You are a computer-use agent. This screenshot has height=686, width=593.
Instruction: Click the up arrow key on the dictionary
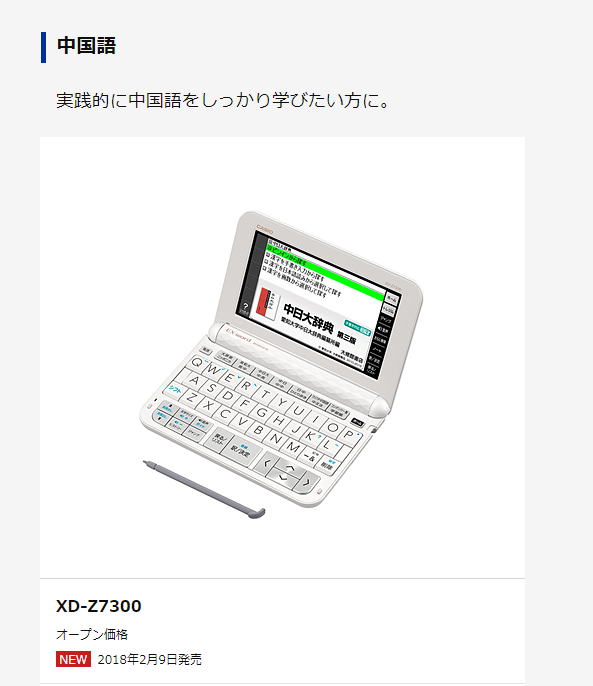tap(292, 468)
